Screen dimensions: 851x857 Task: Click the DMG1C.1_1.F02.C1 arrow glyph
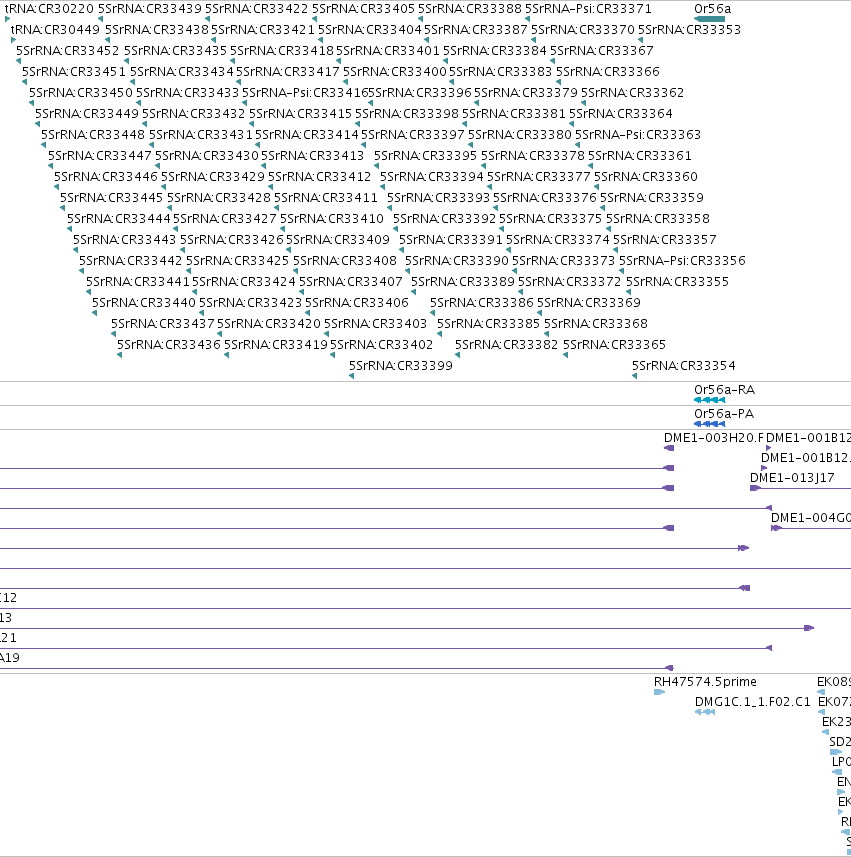pyautogui.click(x=705, y=712)
